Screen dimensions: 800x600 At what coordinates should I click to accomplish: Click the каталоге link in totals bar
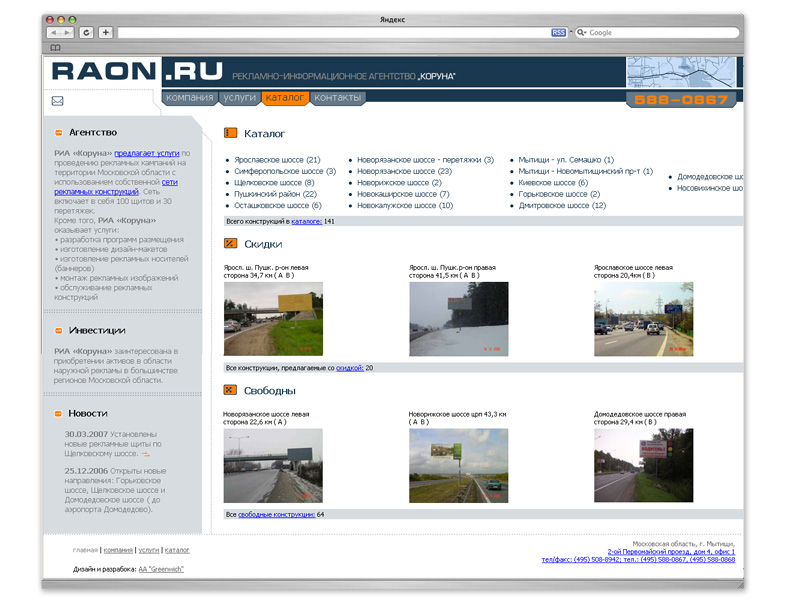tap(307, 221)
